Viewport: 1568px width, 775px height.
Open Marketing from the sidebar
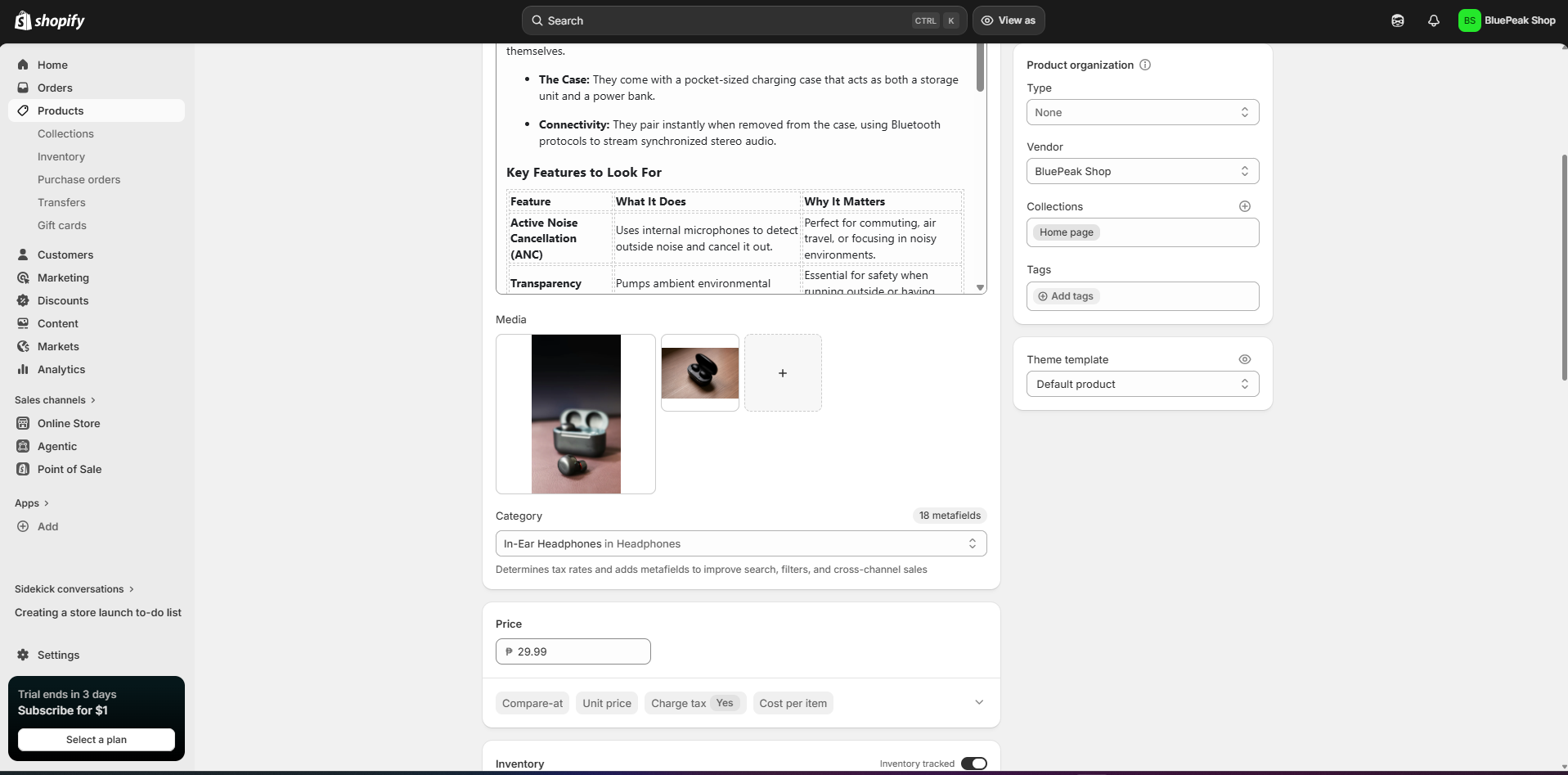63,277
